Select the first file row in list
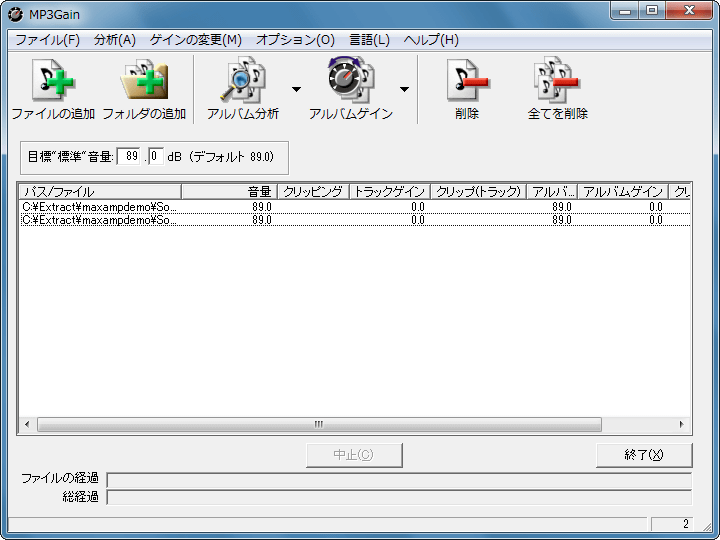Viewport: 720px width, 540px height. coord(355,207)
